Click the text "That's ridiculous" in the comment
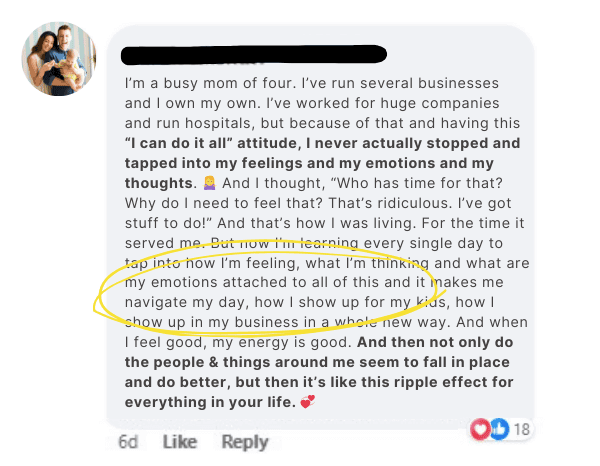 point(343,206)
